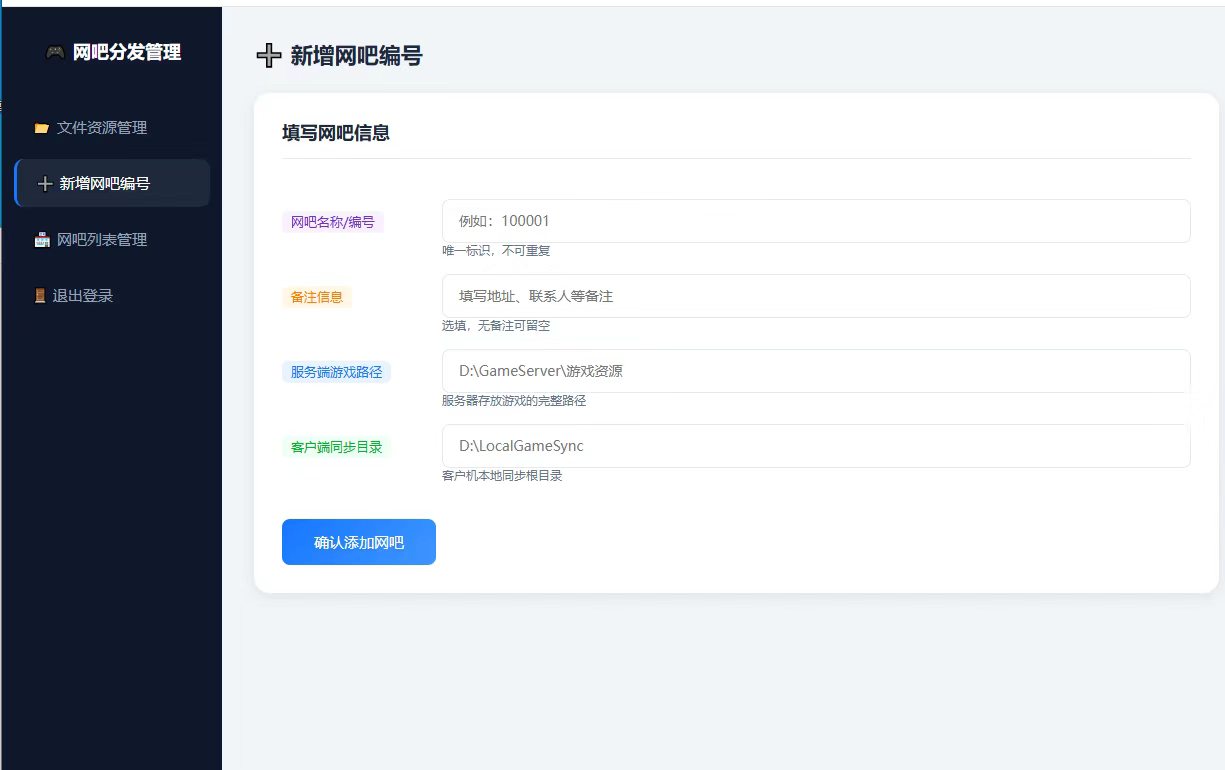
Task: Click the plus icon beside 新增网吧编号 in sidebar
Action: point(44,184)
